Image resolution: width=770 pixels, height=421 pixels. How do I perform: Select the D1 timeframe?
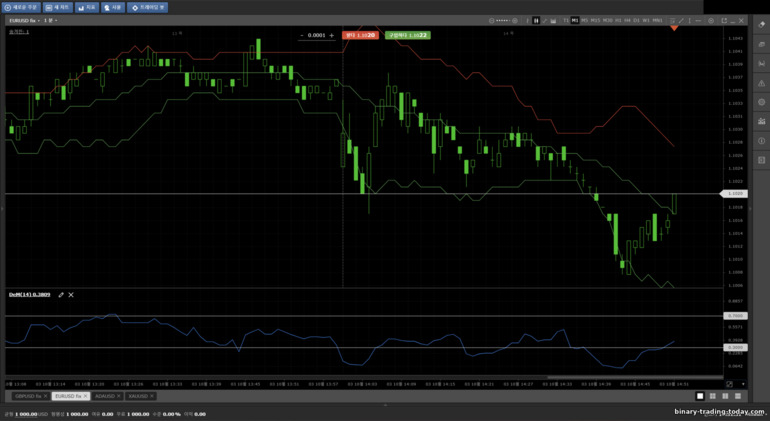[636, 21]
